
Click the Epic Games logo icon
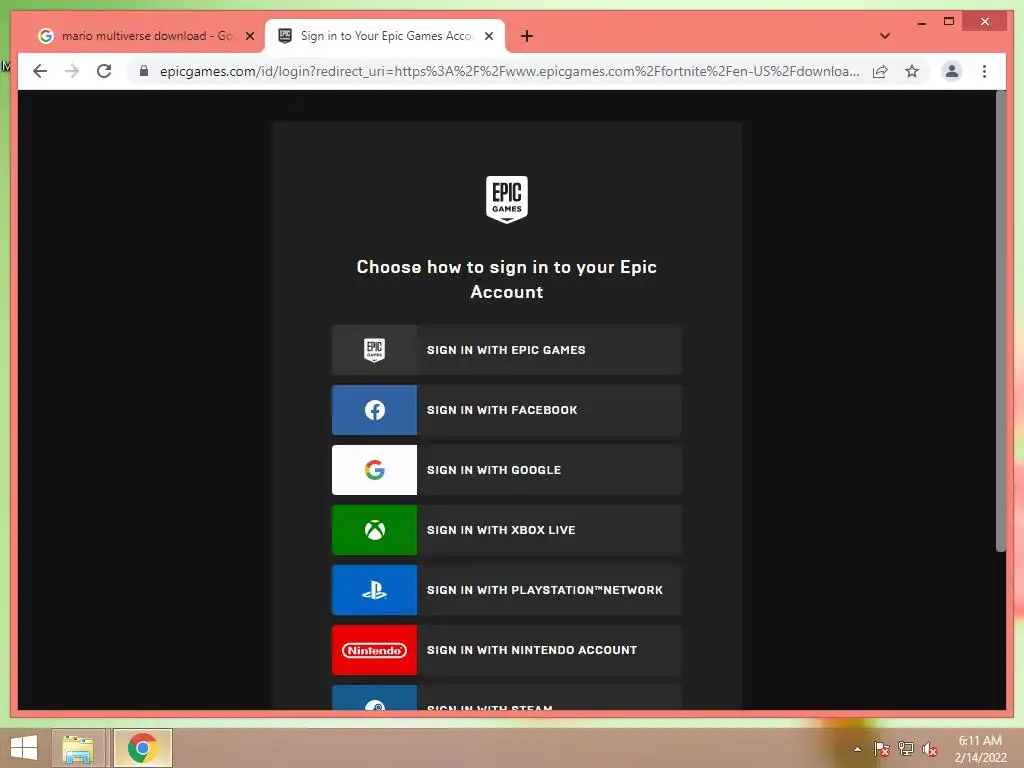tap(506, 199)
